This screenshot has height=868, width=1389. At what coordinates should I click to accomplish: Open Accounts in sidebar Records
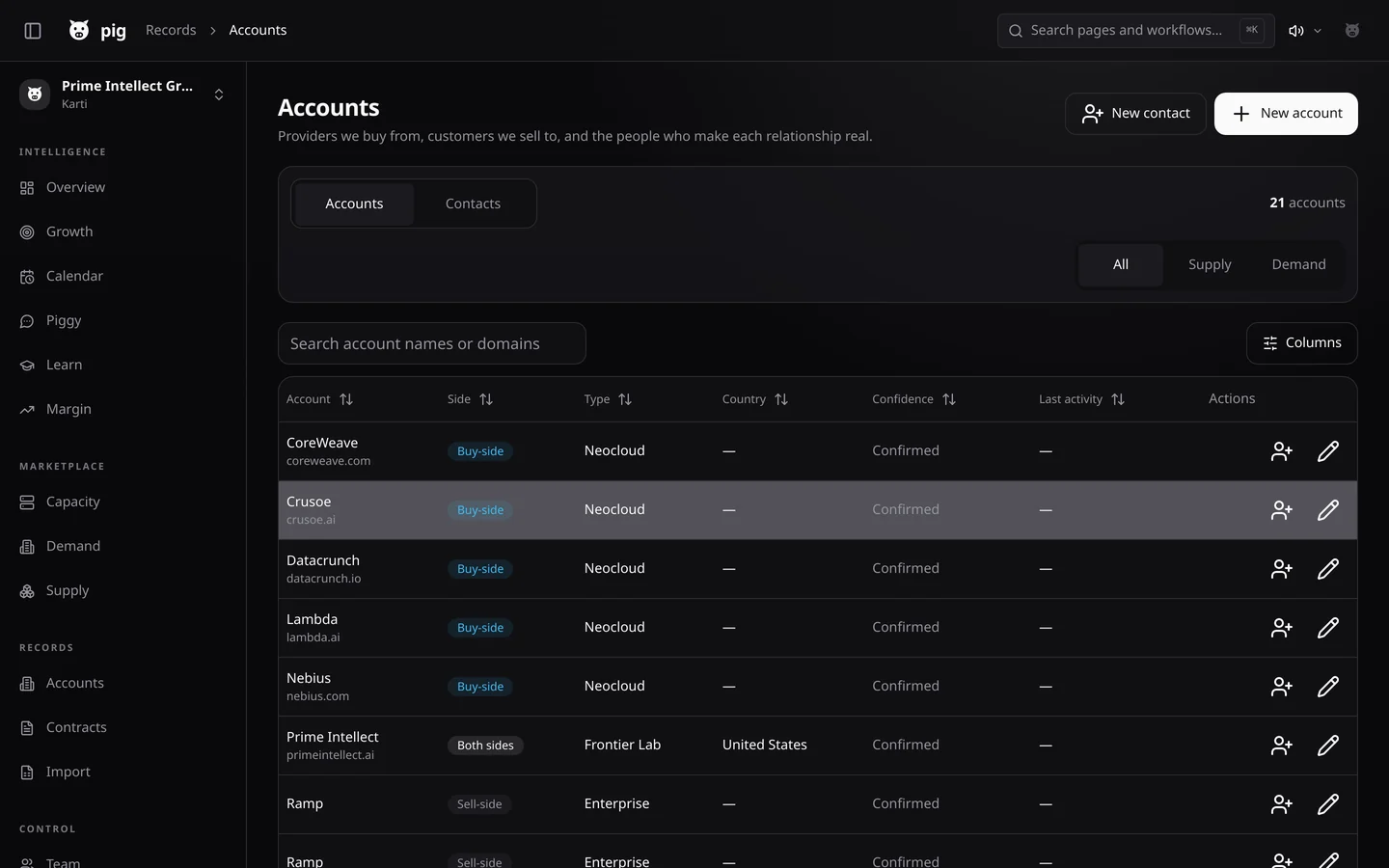coord(123,684)
